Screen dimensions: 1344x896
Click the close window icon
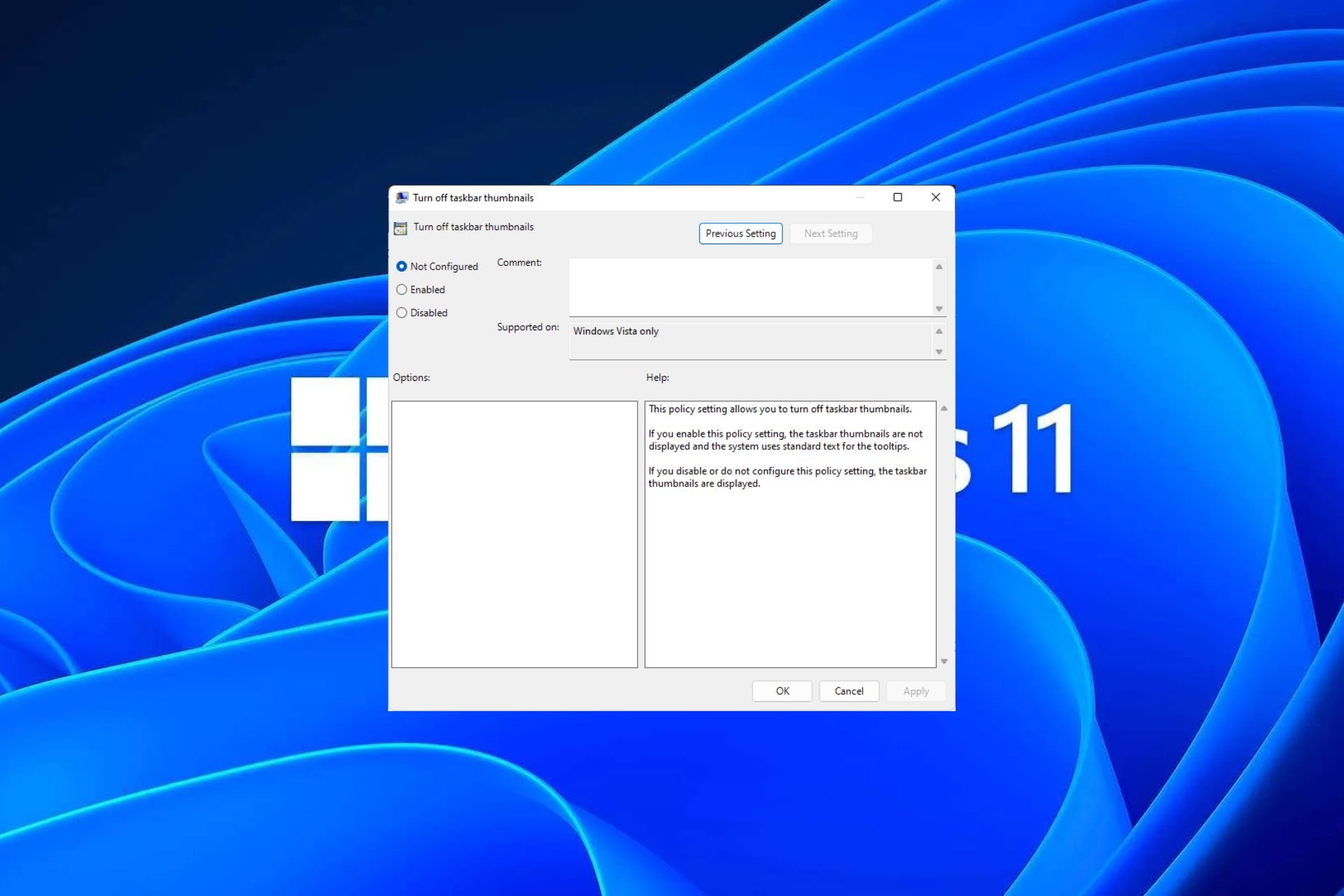[934, 197]
